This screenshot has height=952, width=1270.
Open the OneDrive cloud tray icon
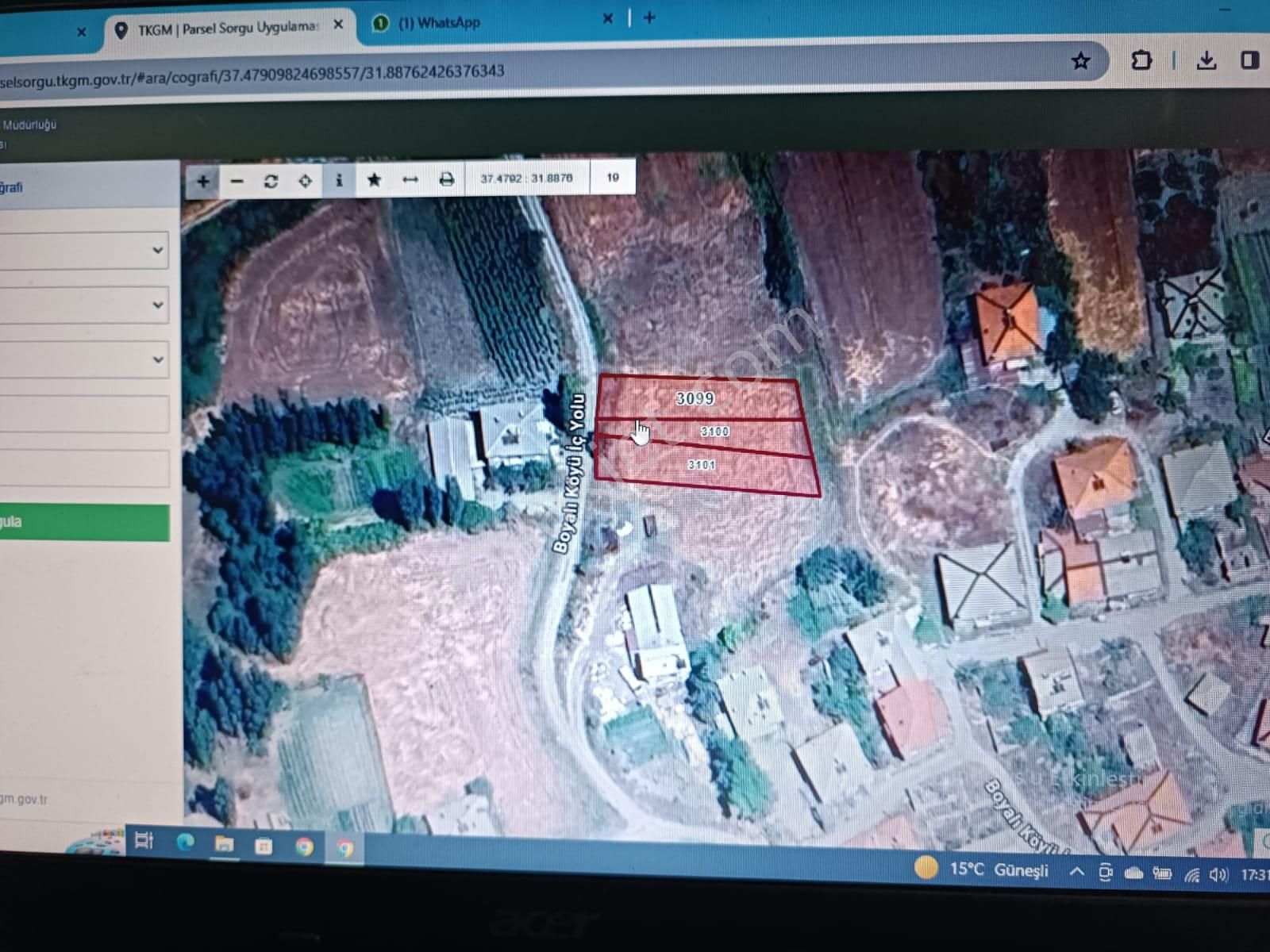point(1133,873)
